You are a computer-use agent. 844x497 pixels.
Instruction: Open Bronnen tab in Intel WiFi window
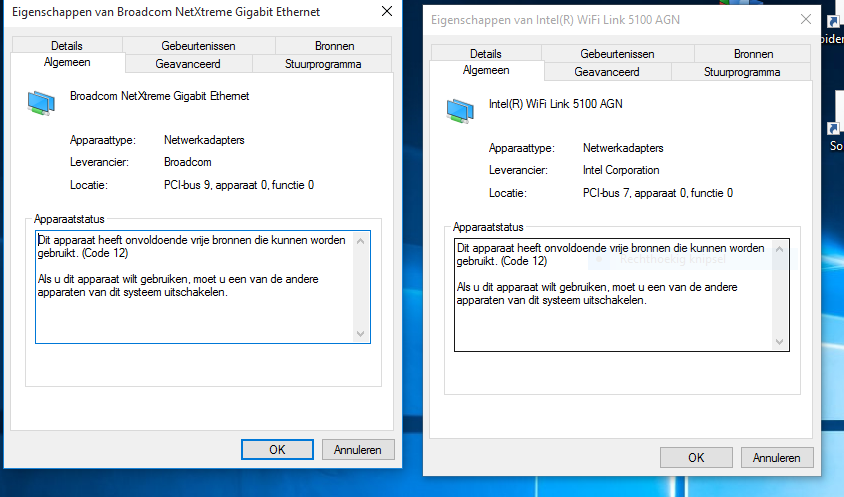[754, 54]
